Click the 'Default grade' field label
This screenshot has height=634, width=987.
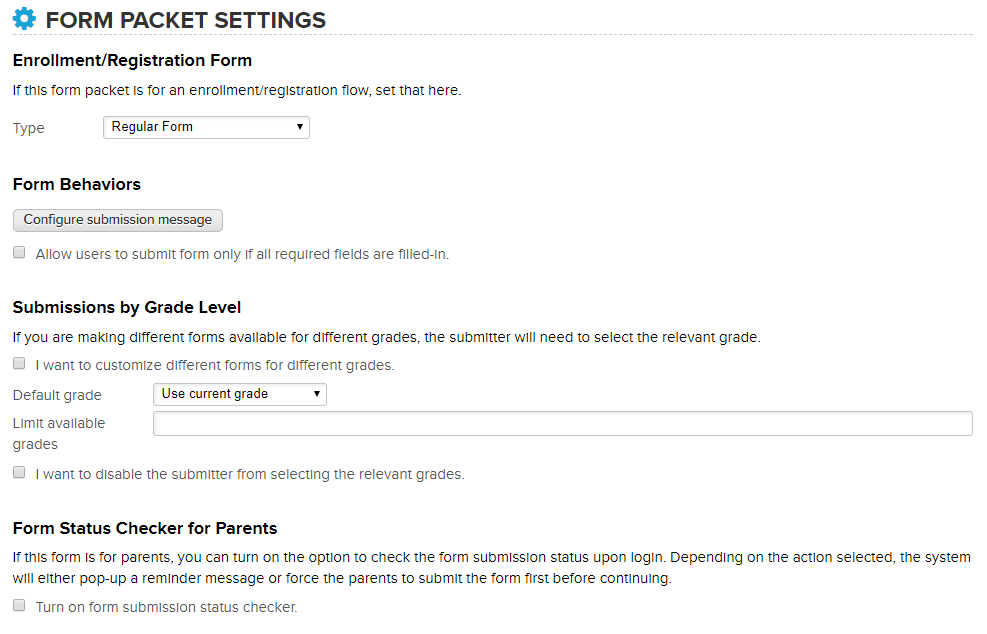pos(57,395)
